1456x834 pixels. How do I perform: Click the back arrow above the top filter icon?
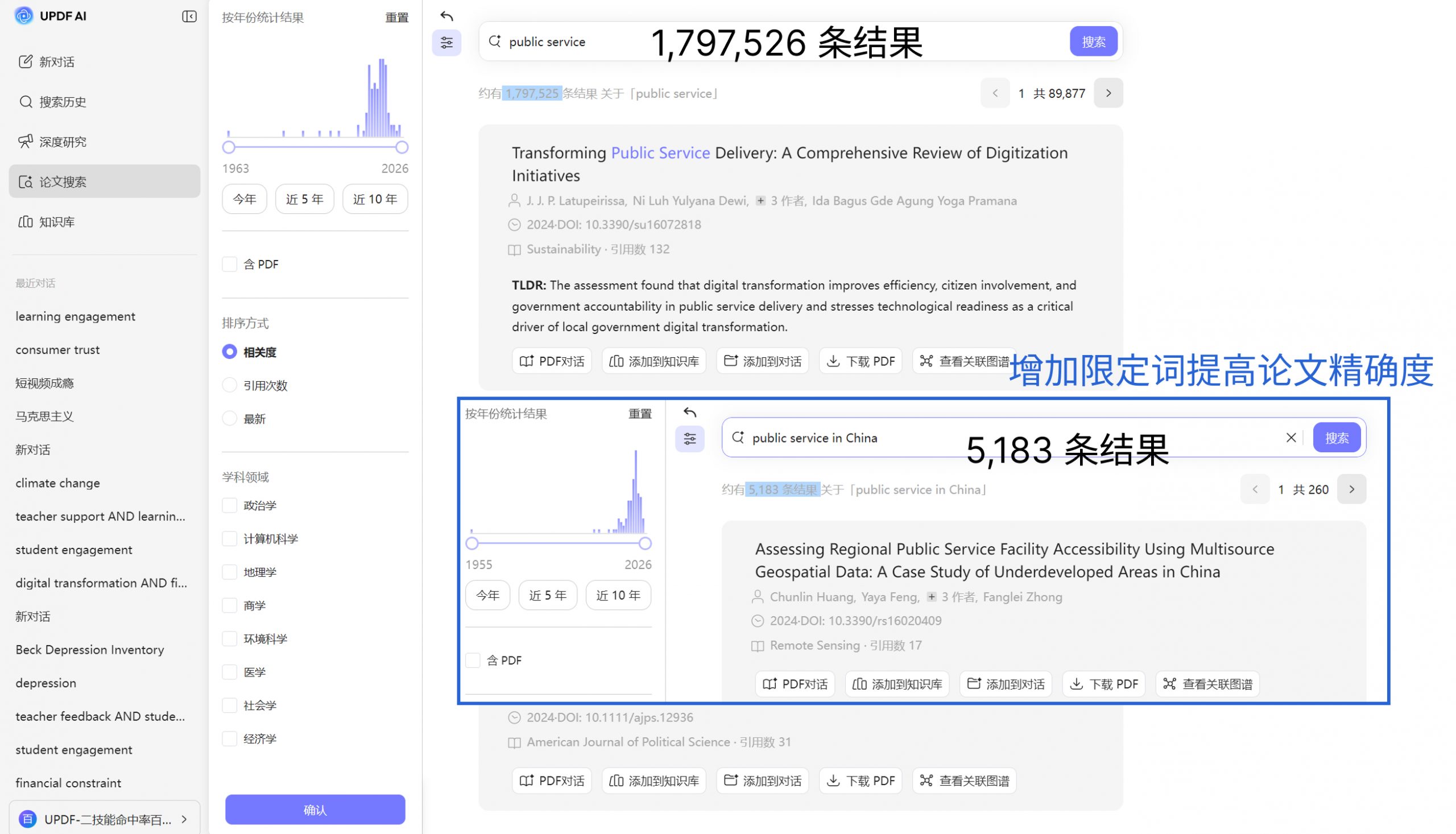[446, 15]
